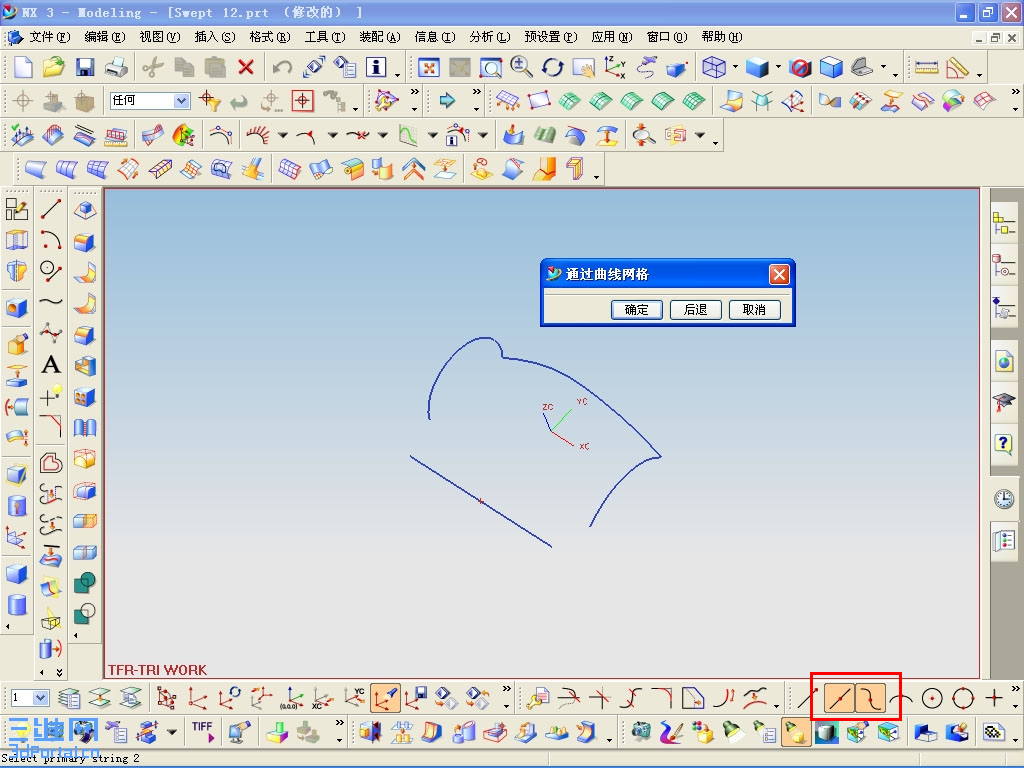Expand the snap toolbar overflow chevron at right
This screenshot has height=768, width=1024.
click(x=1015, y=689)
